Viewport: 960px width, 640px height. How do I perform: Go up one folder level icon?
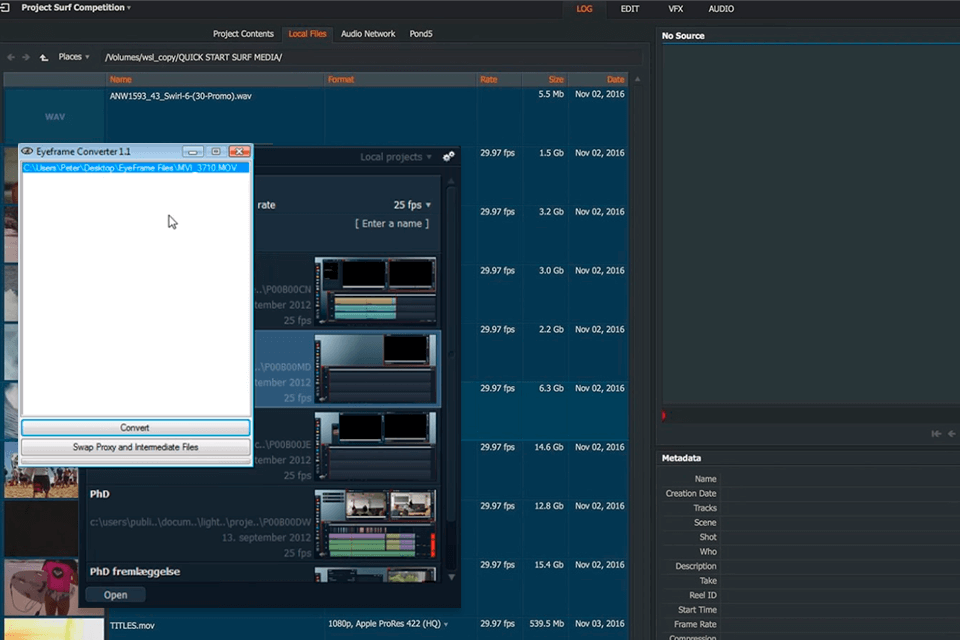[x=43, y=57]
